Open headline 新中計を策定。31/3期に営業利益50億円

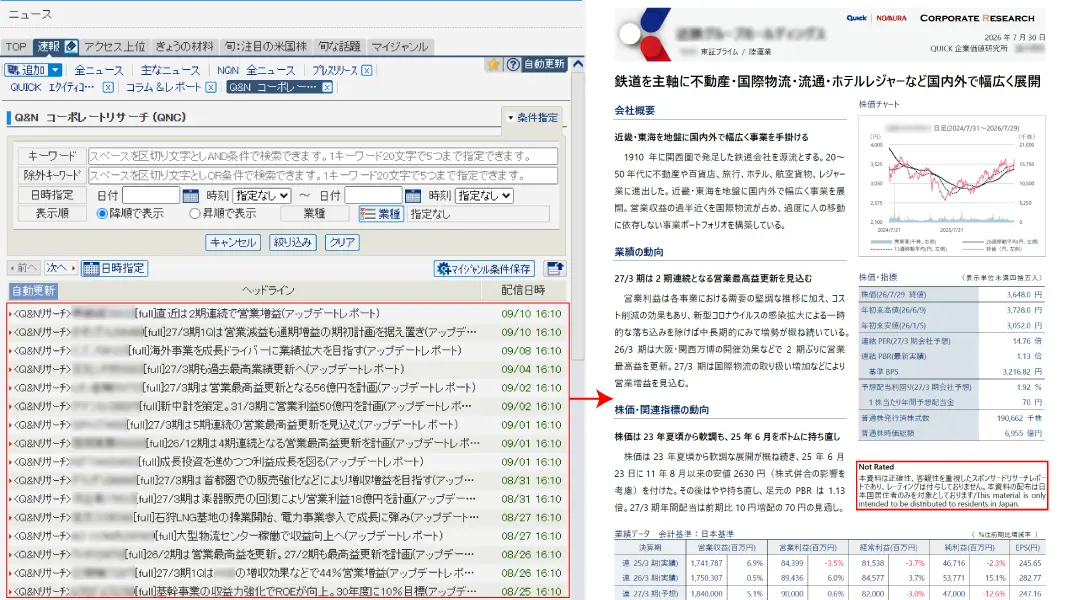coord(305,406)
